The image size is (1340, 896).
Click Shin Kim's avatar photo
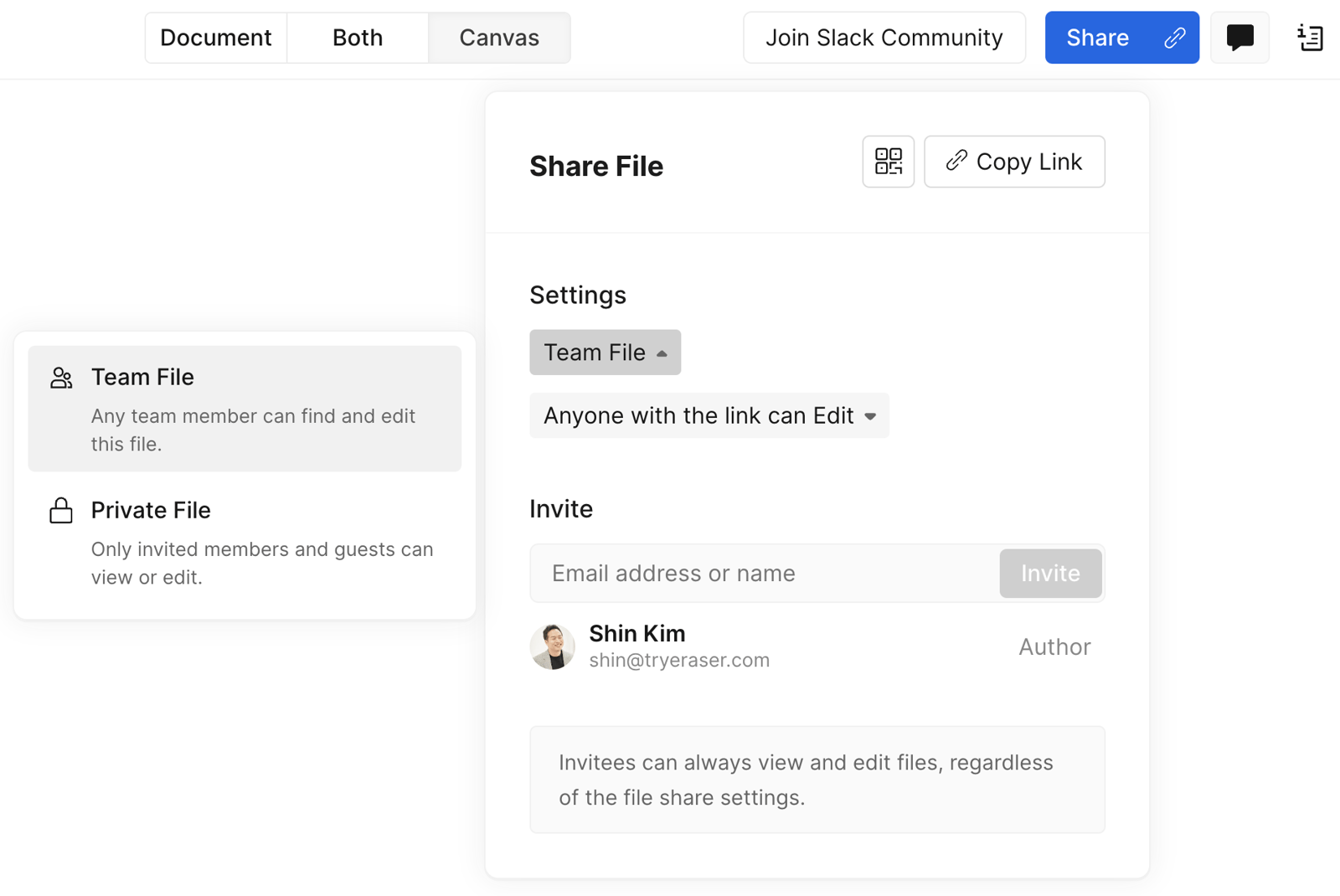[553, 646]
